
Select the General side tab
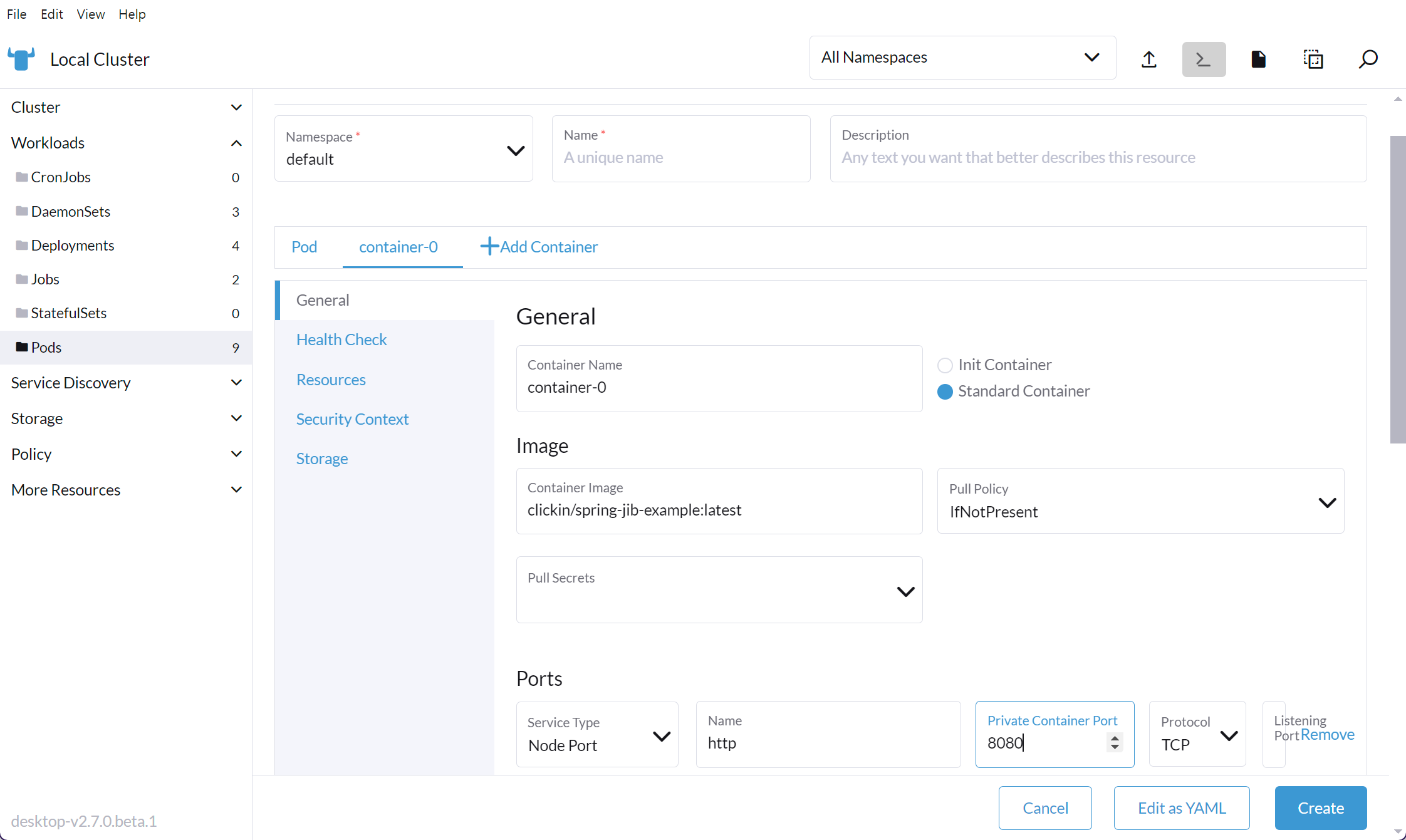click(x=385, y=300)
